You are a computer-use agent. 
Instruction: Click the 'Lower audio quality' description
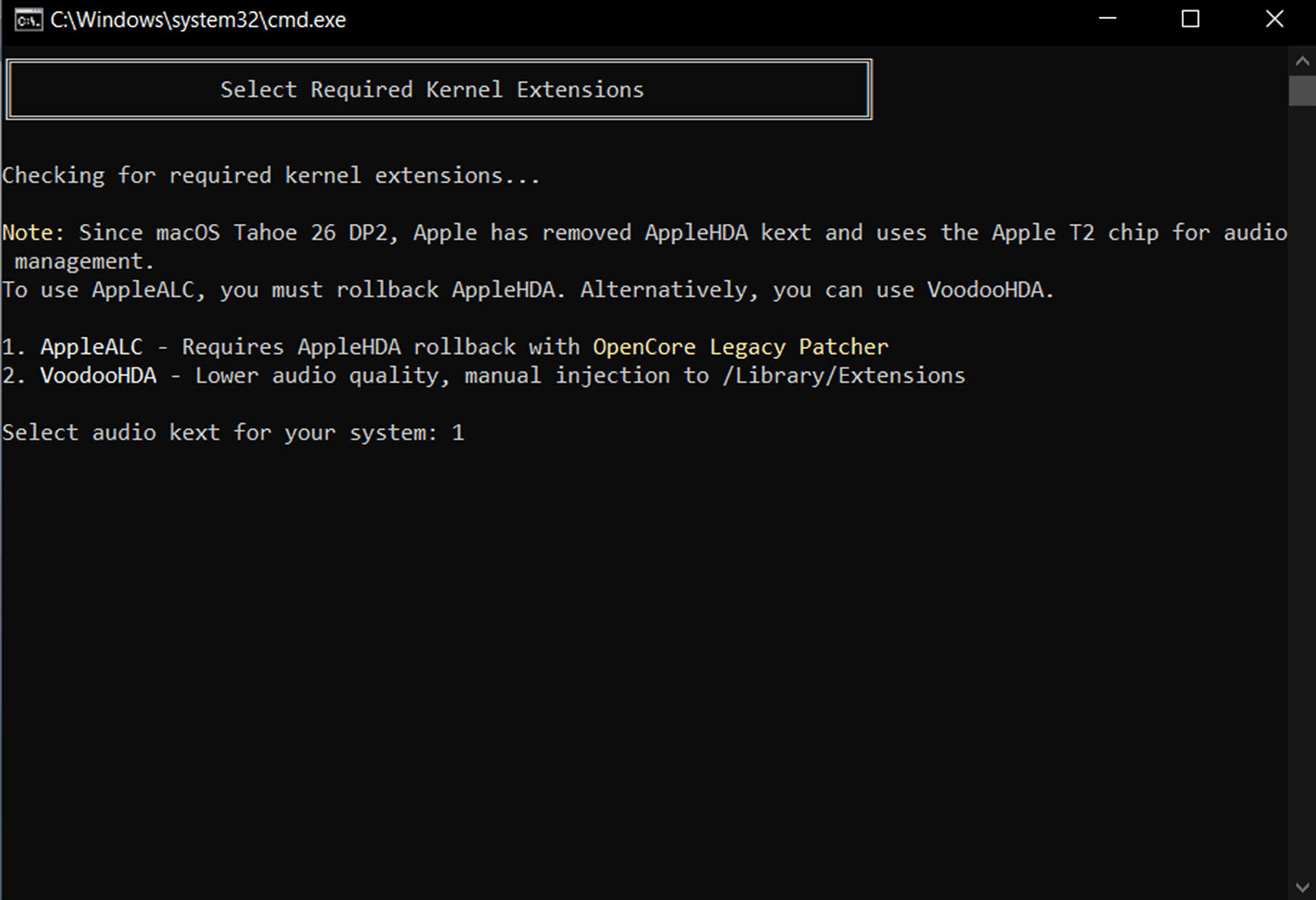pos(321,375)
